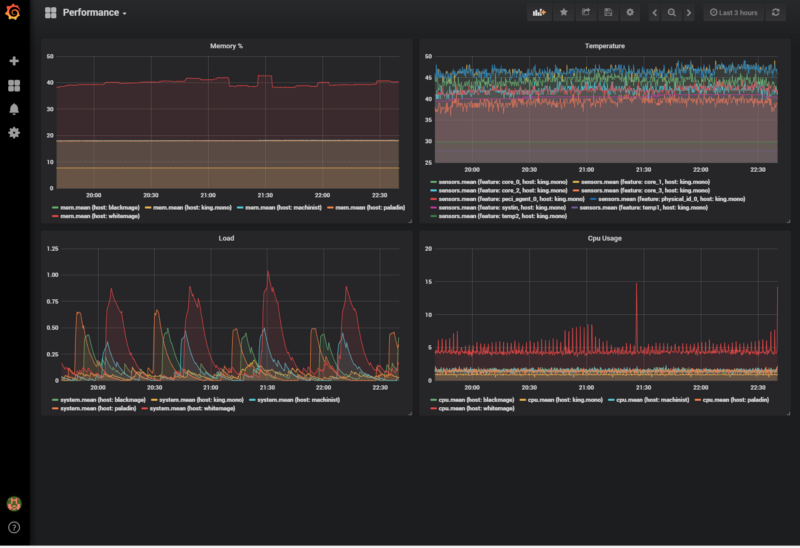Open the Grafana logo home menu

pyautogui.click(x=13, y=12)
